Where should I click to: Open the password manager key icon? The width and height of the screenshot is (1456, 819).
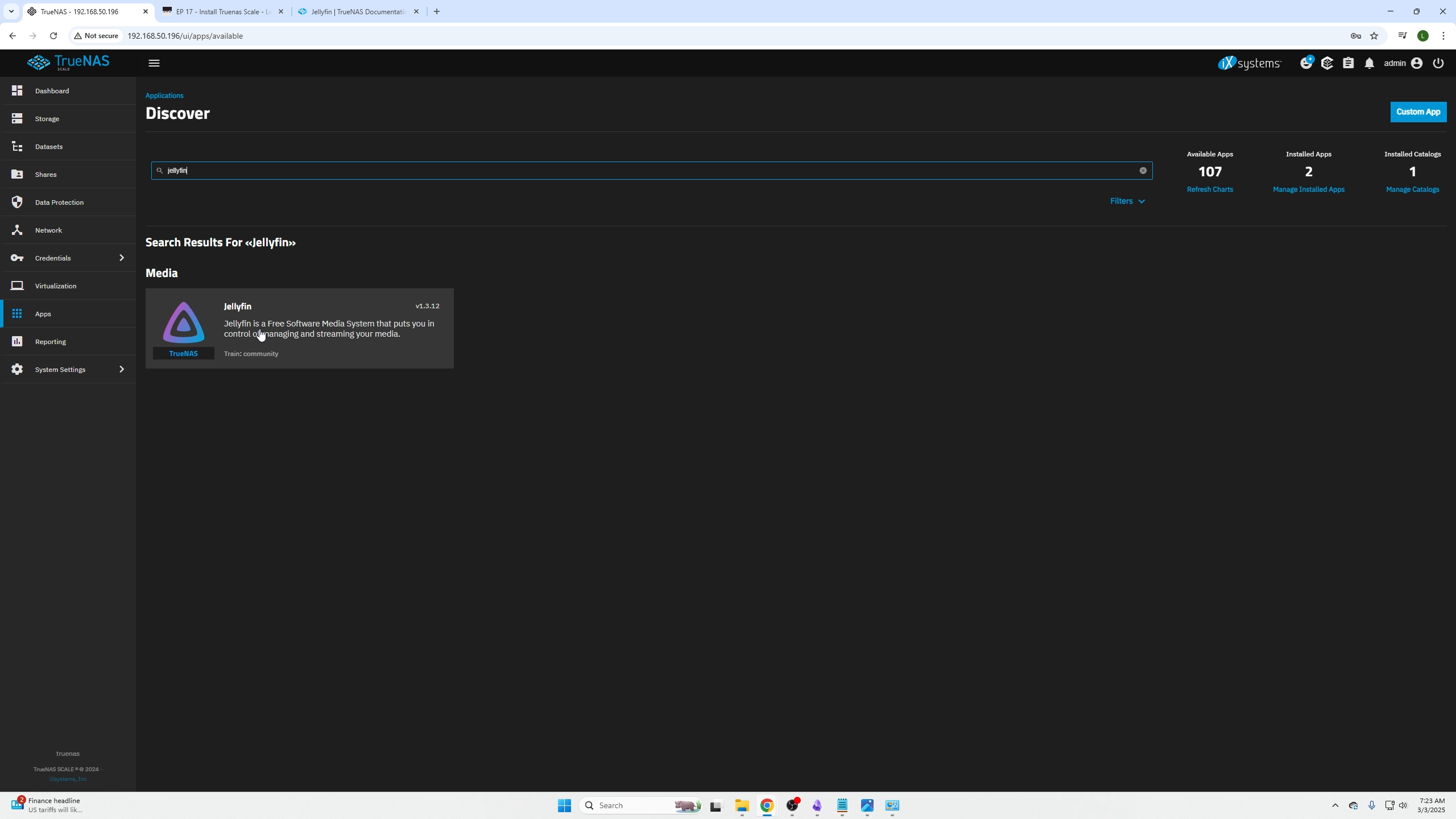click(1356, 36)
